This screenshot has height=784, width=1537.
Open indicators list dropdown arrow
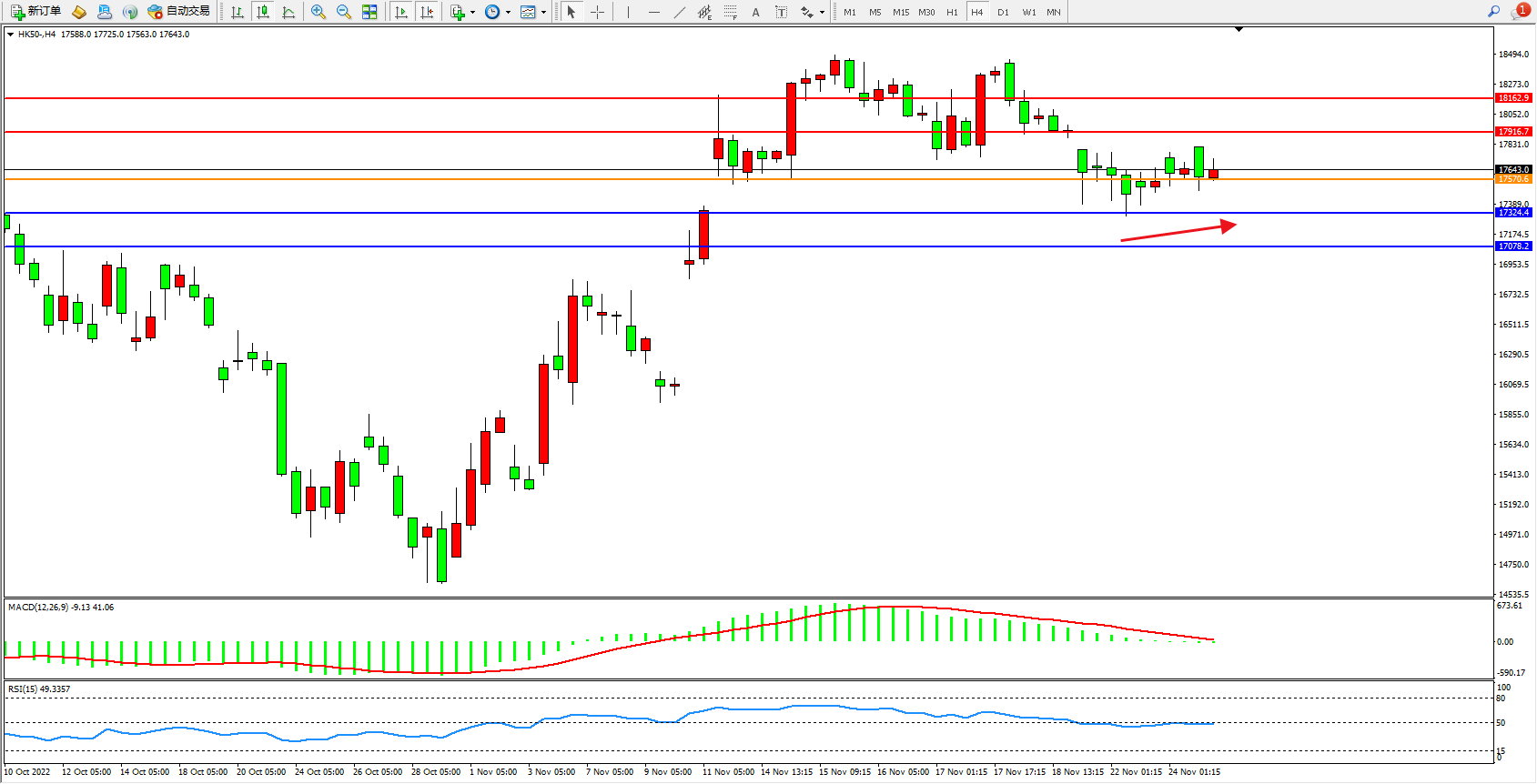pyautogui.click(x=472, y=13)
